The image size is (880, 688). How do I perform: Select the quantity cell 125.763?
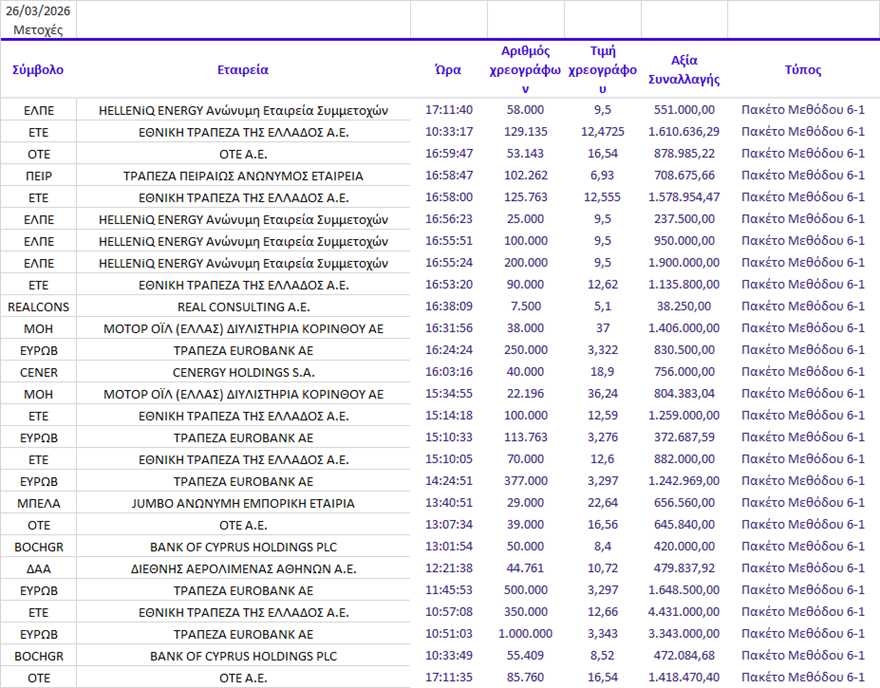coord(525,198)
